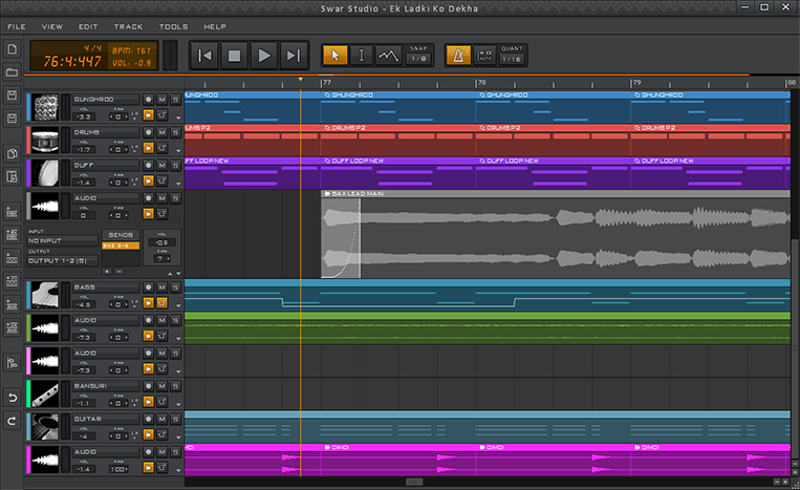Open the TOOLS menu
800x490 pixels.
tap(173, 27)
